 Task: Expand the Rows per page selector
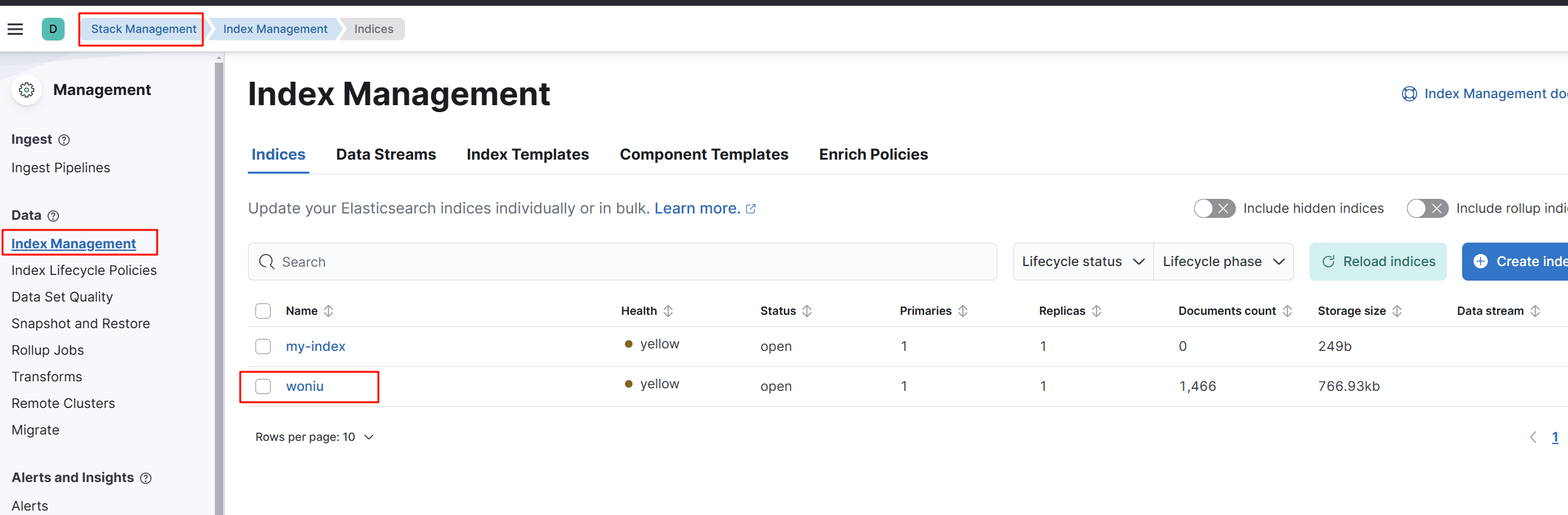(x=314, y=437)
